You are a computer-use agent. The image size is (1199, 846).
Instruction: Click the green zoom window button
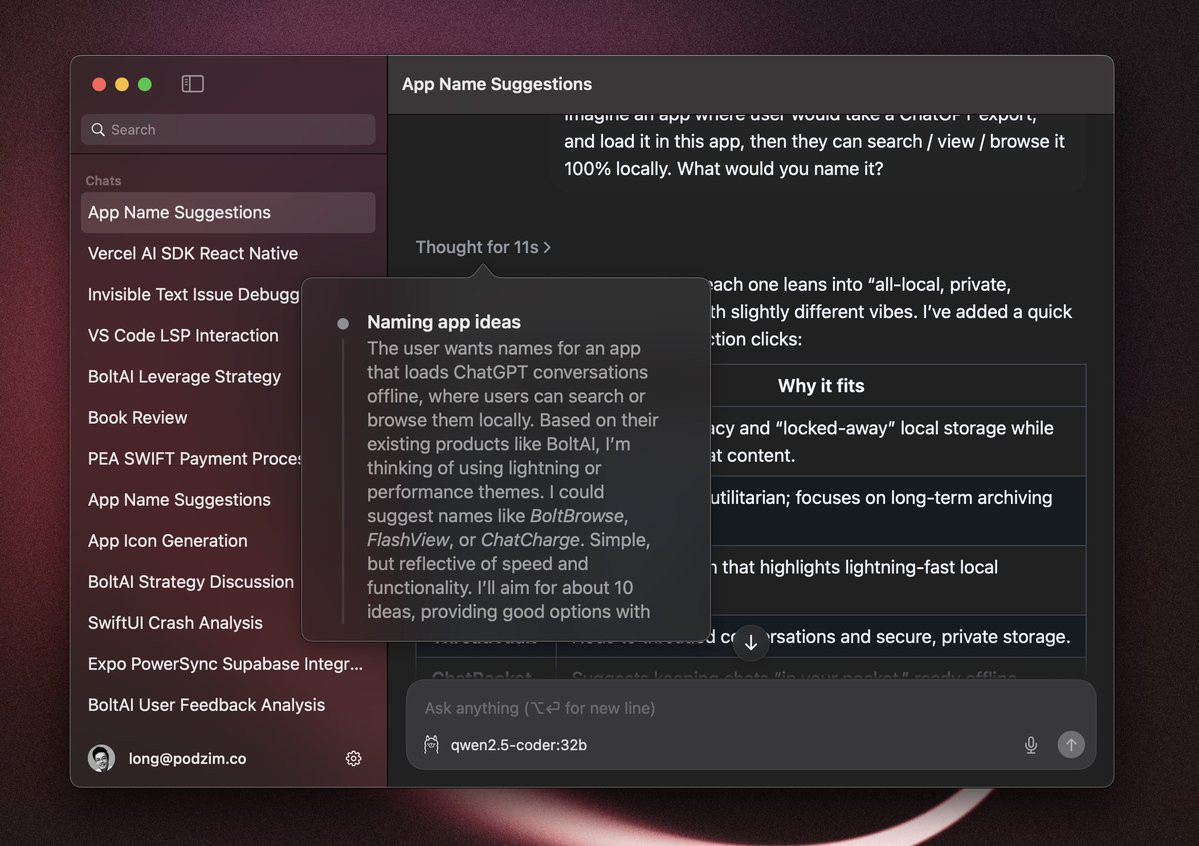[x=145, y=84]
